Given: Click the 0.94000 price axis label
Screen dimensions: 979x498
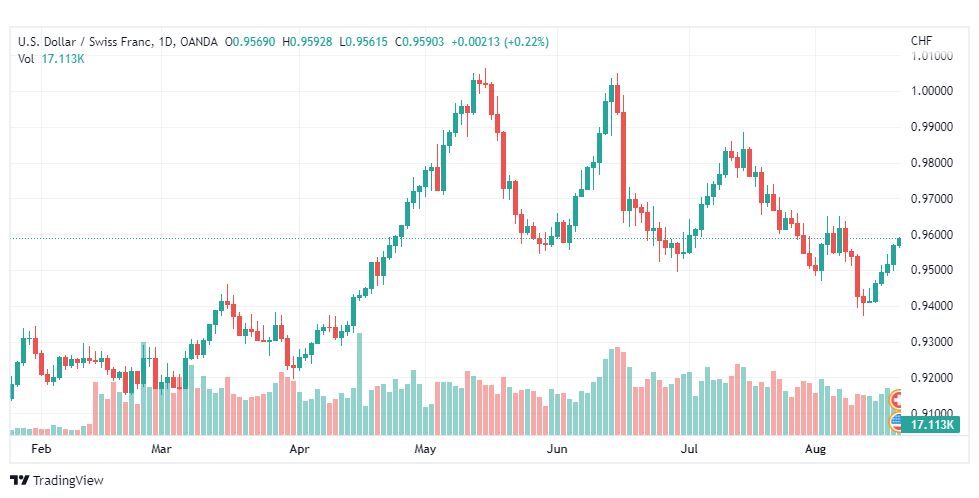Looking at the screenshot, I should (x=932, y=306).
